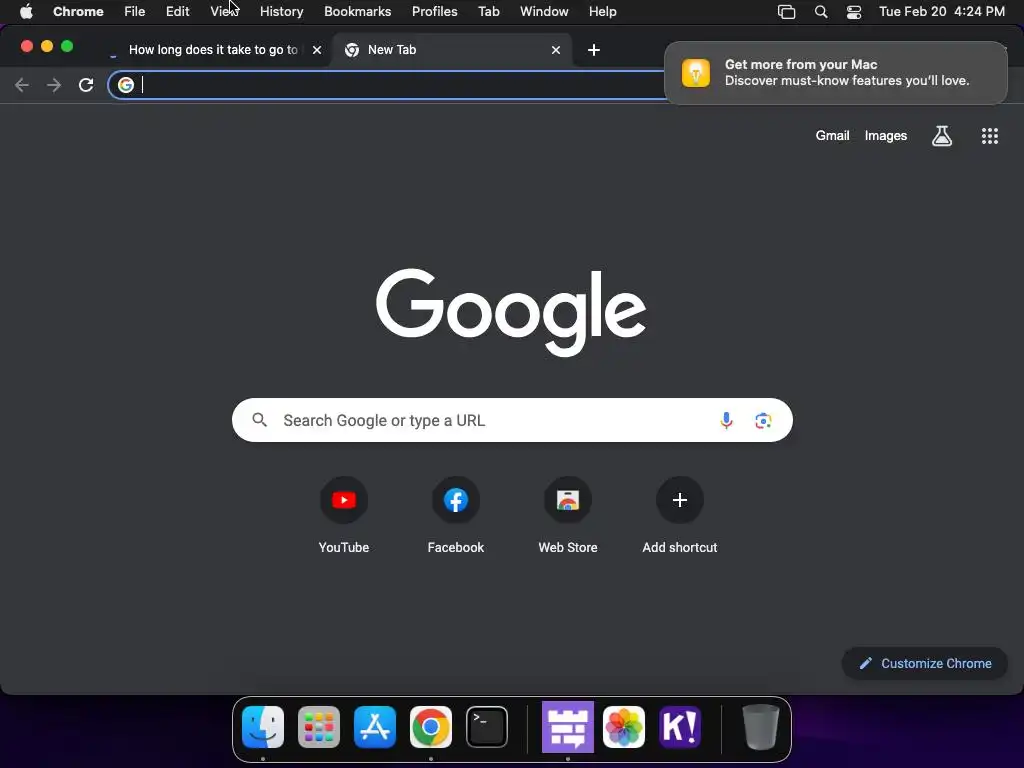Click the date and time in menu bar
This screenshot has width=1024, height=768.
[942, 12]
